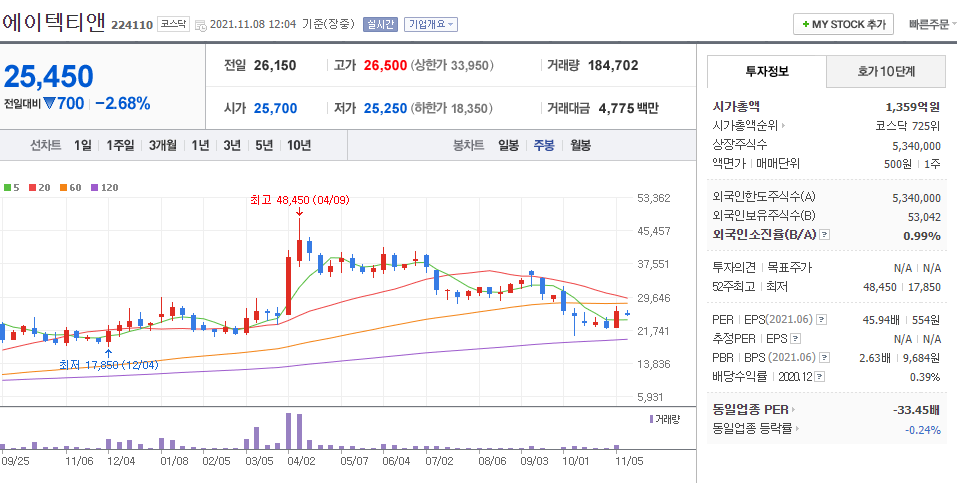Show the 주봉 weekly candle chart

544,145
